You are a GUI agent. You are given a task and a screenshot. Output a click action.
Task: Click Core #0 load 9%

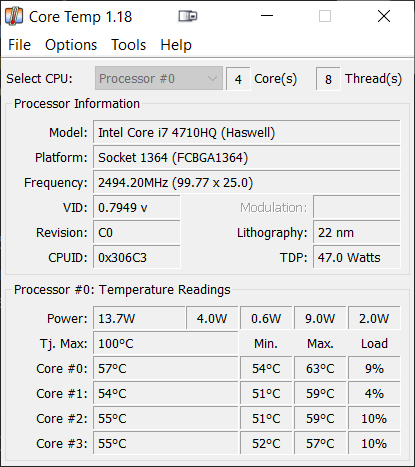click(x=374, y=368)
